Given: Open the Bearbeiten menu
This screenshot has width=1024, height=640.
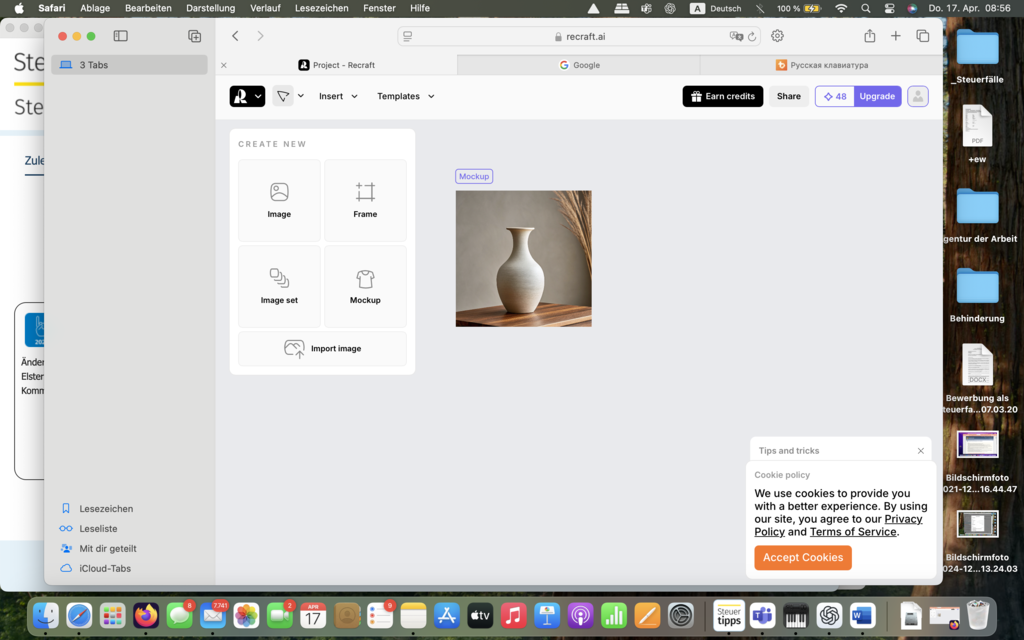Looking at the screenshot, I should point(148,8).
